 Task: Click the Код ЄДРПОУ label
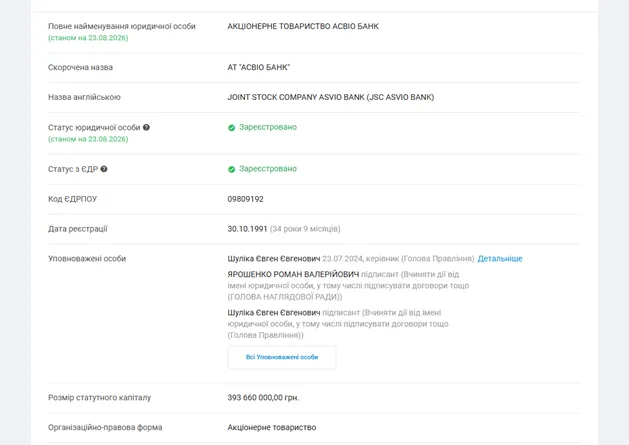(73, 199)
